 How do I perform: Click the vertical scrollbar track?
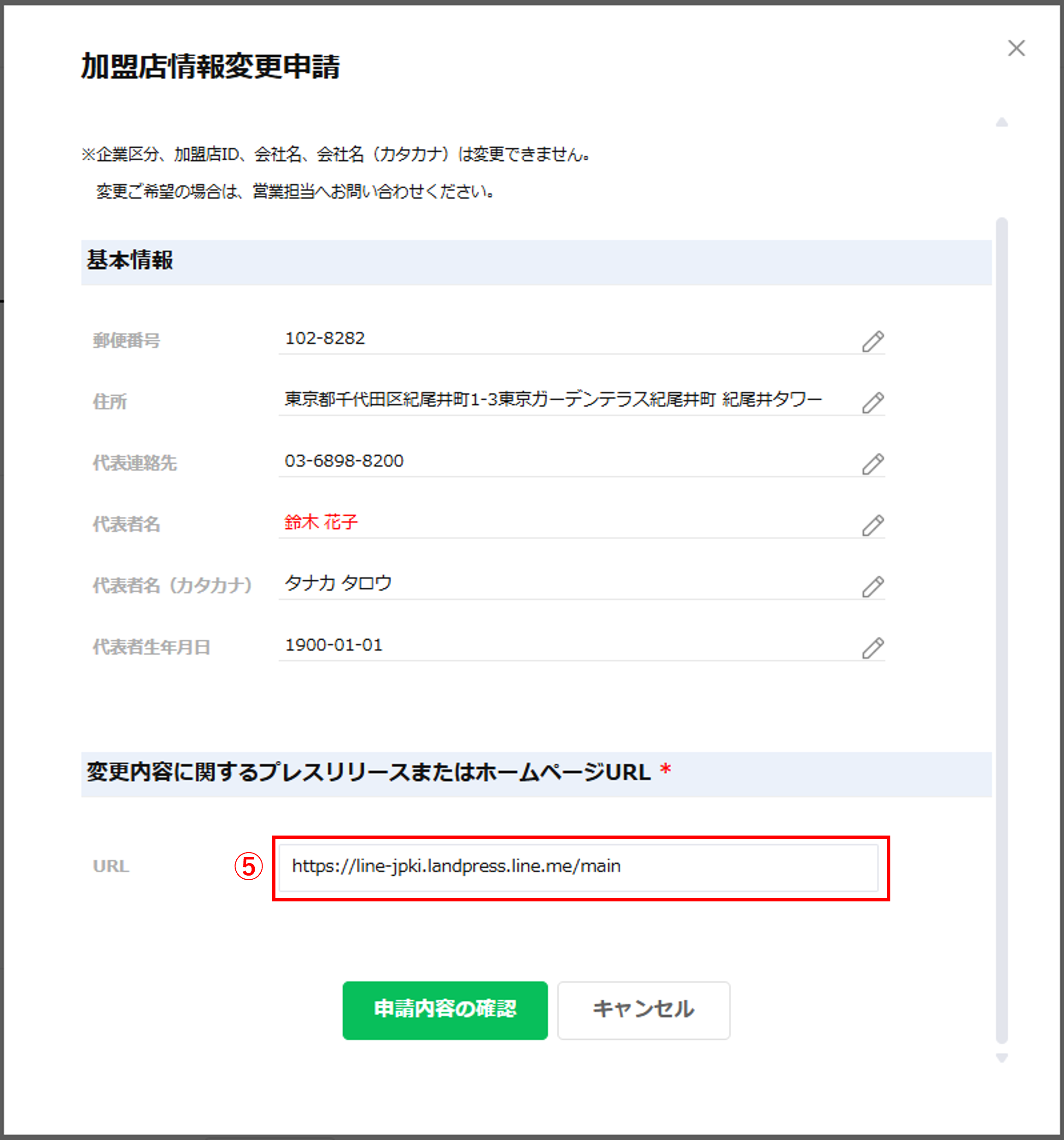coord(1001,631)
